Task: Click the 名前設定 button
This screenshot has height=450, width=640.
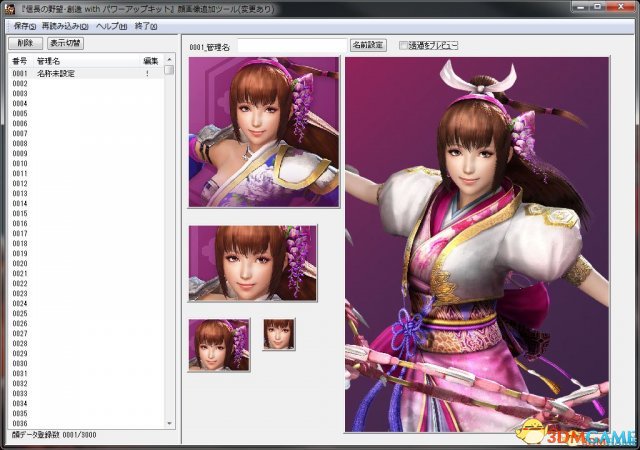Action: coord(368,45)
